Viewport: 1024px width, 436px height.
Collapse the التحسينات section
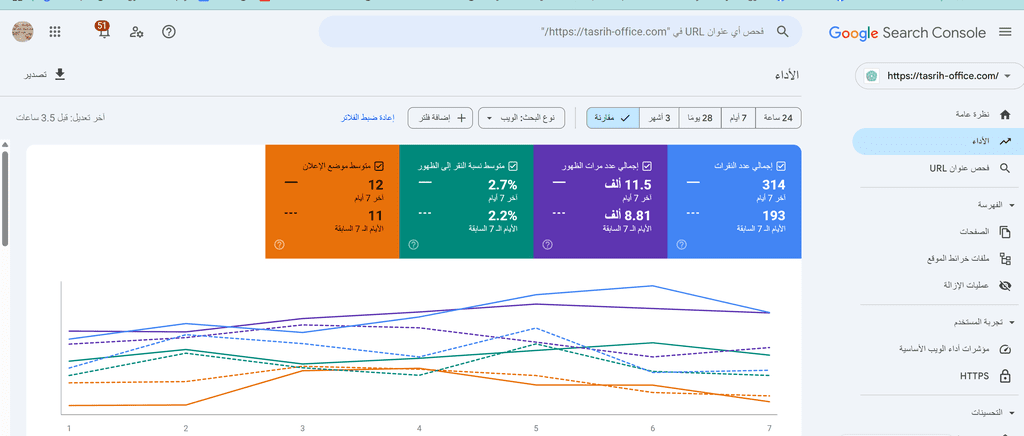pyautogui.click(x=1012, y=413)
